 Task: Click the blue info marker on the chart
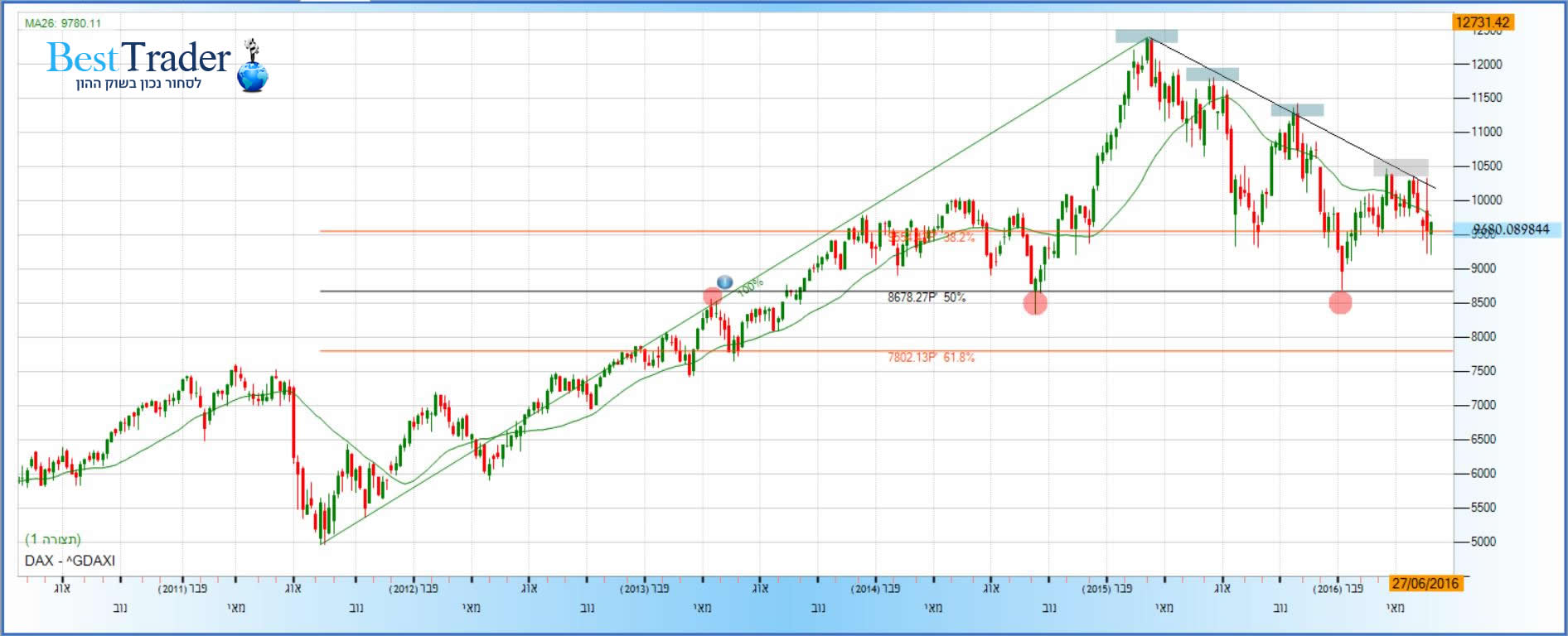724,282
